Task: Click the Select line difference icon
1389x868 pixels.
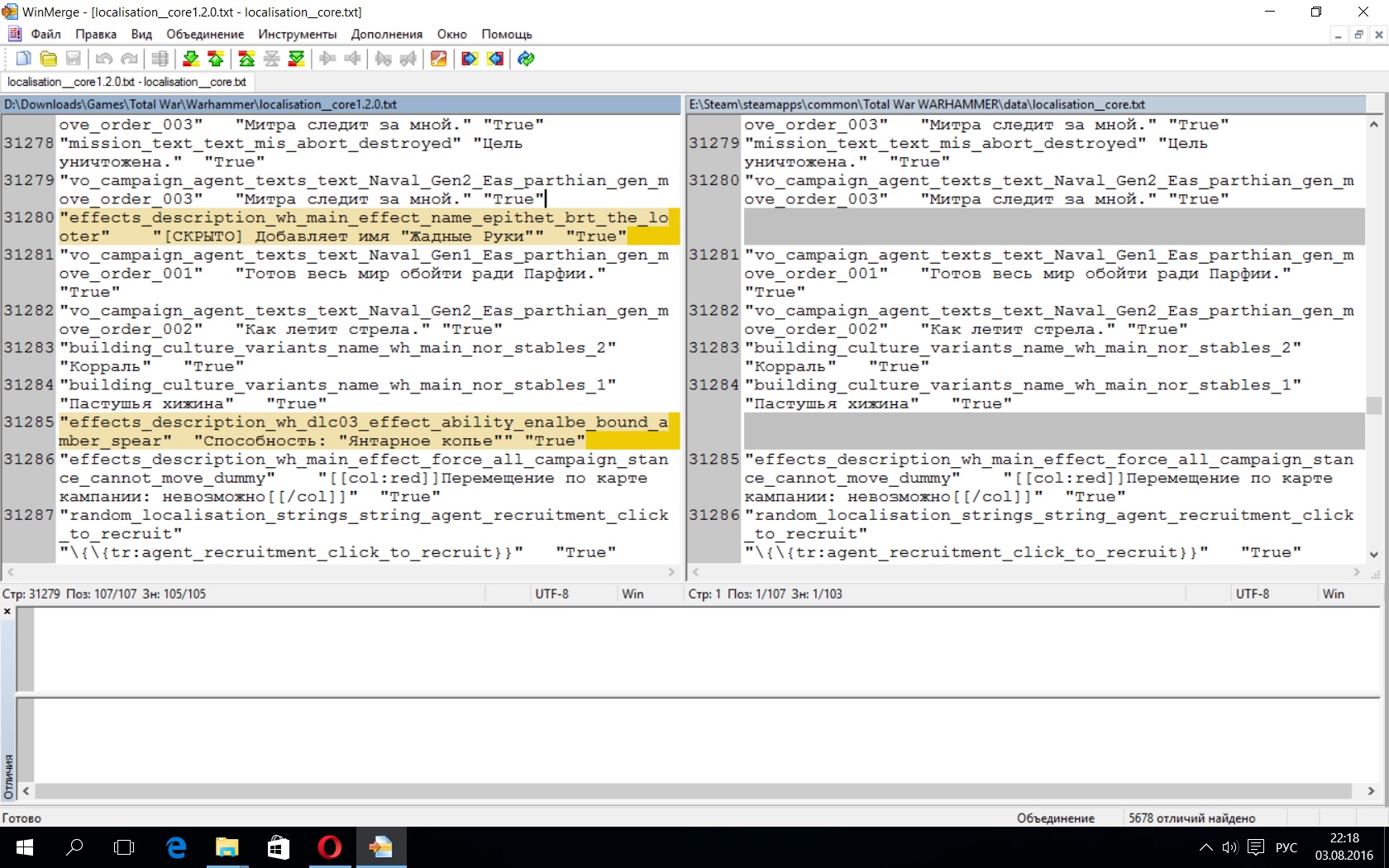Action: click(x=160, y=59)
